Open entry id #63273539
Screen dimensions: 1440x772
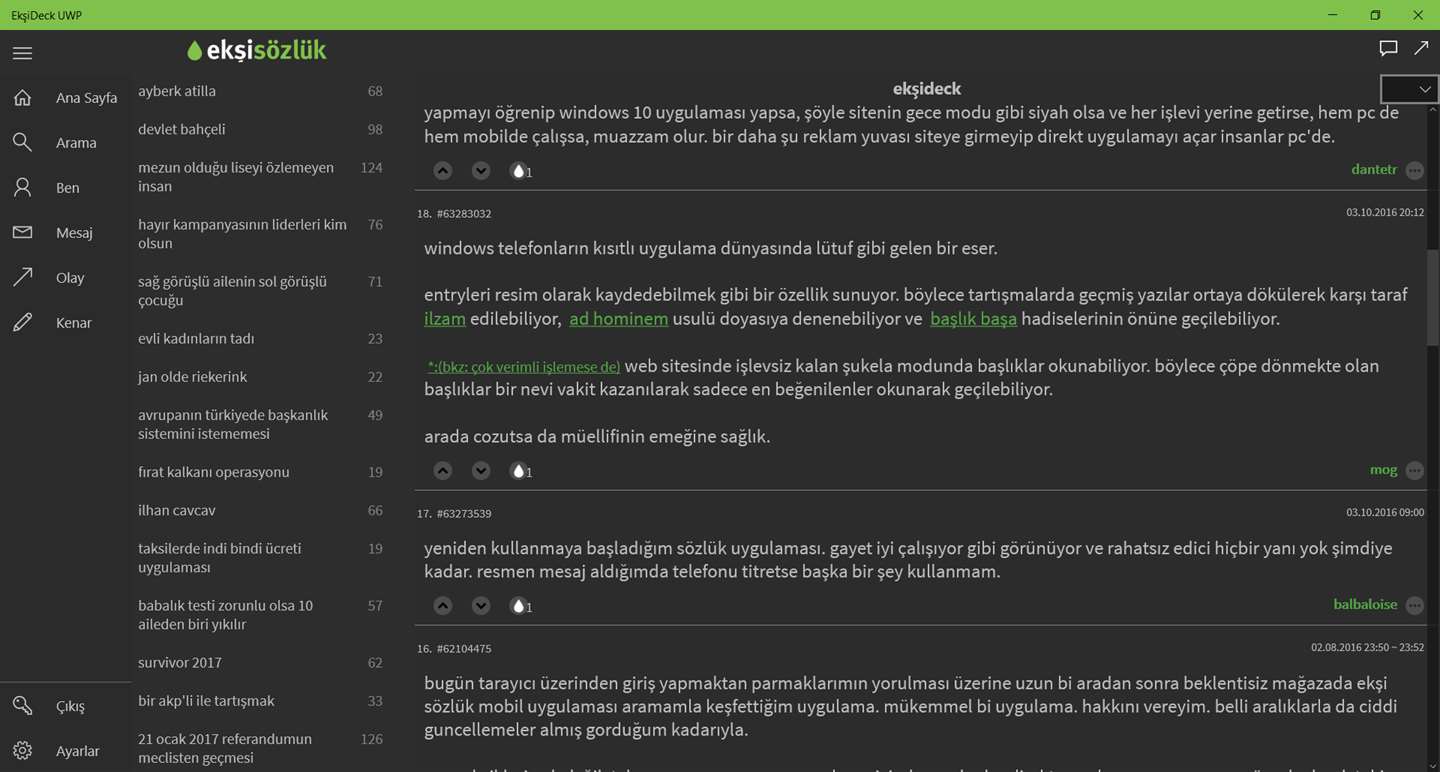(x=464, y=514)
